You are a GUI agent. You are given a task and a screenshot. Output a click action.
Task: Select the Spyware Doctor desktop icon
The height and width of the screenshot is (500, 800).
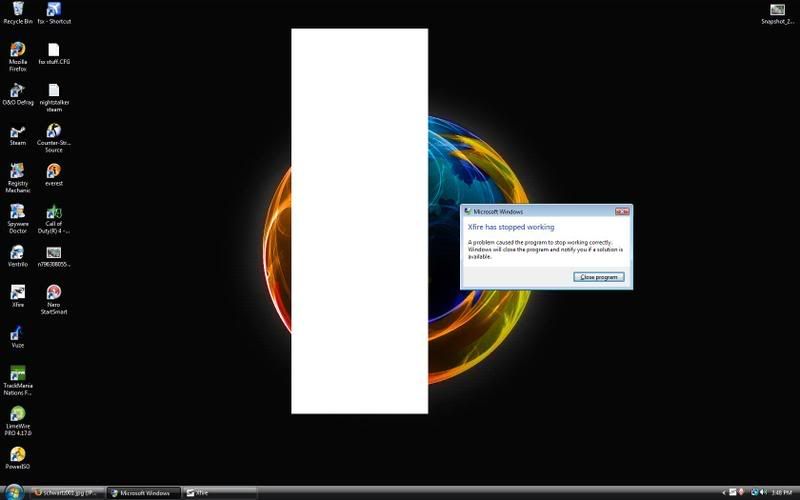tap(18, 219)
